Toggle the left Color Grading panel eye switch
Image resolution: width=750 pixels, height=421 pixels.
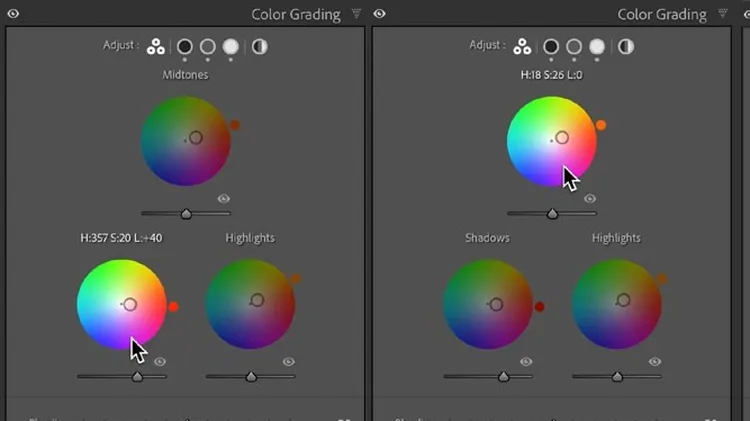(13, 14)
